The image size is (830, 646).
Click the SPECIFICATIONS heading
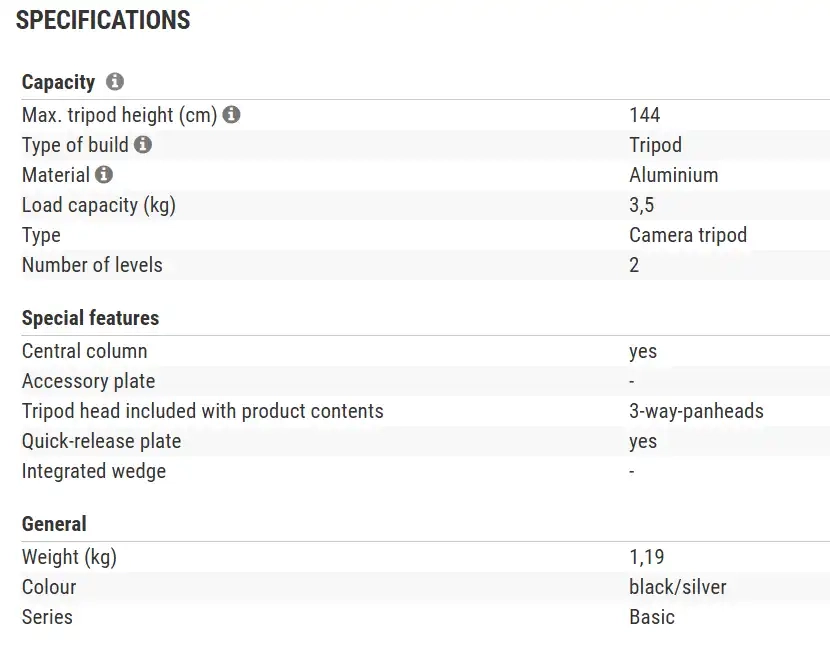(x=103, y=20)
